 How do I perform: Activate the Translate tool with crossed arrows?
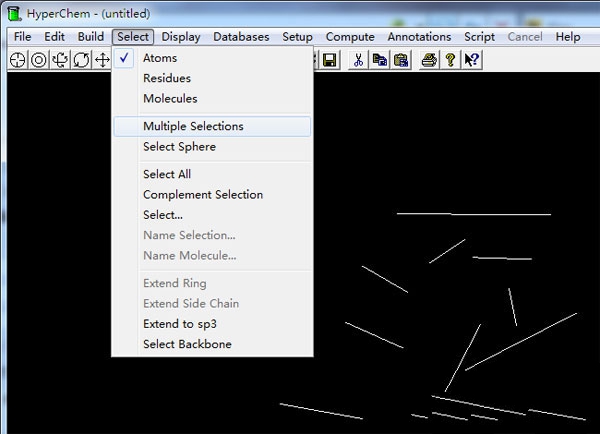pyautogui.click(x=102, y=60)
